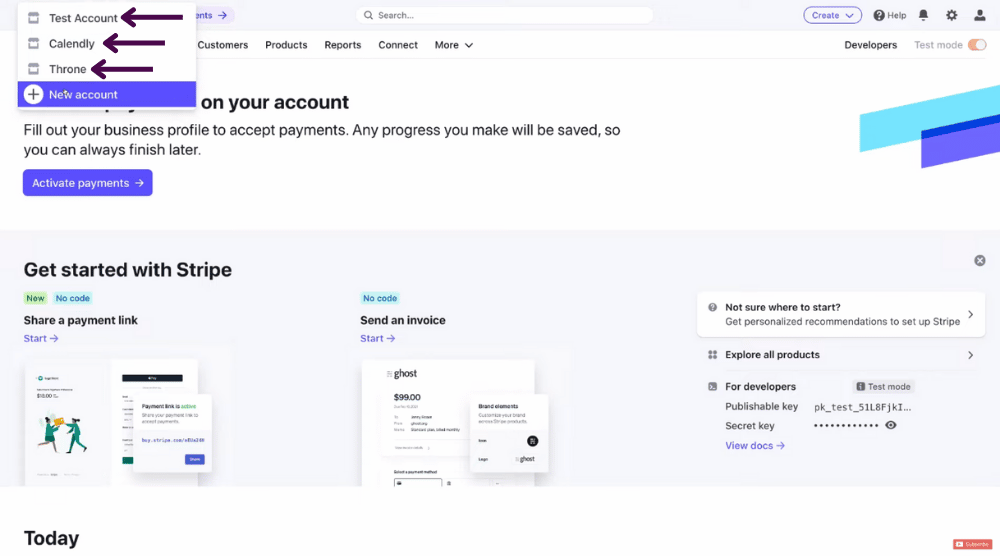Open the Create dropdown button
This screenshot has height=556, width=1000.
click(x=832, y=15)
